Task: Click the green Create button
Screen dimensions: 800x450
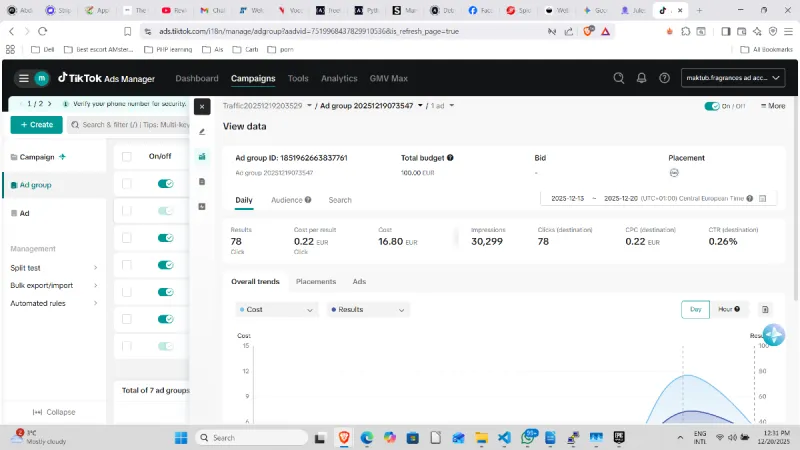Action: tap(36, 125)
